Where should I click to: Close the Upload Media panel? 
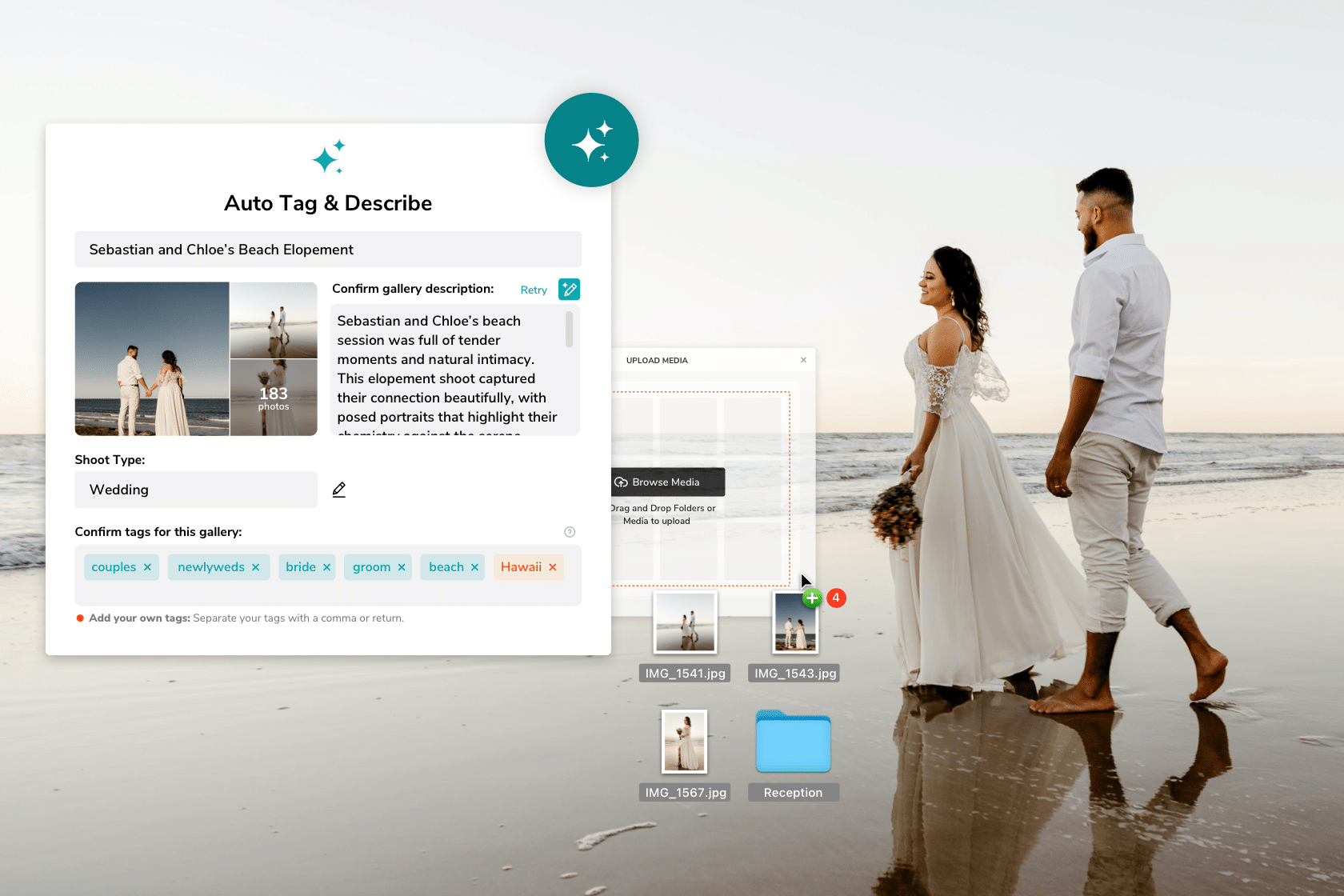tap(804, 360)
